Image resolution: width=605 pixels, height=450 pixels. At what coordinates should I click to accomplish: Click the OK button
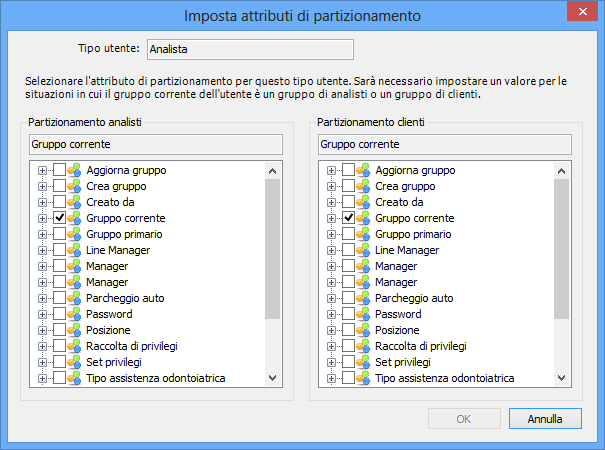463,418
